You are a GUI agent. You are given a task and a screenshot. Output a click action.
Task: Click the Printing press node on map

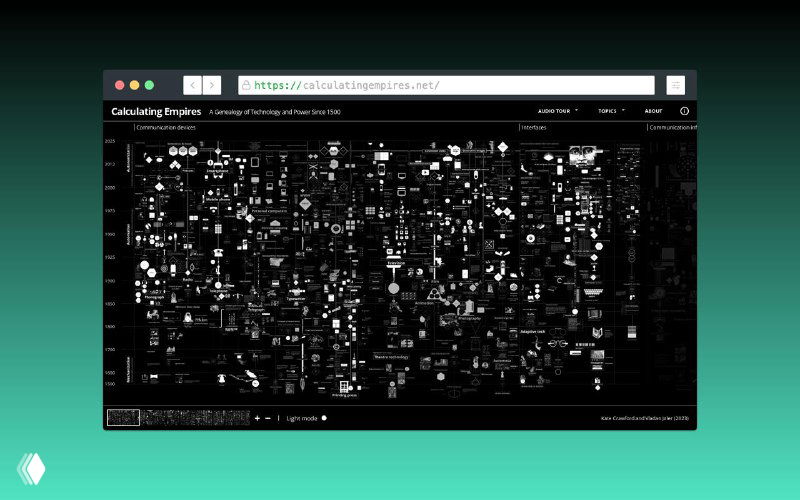tap(345, 388)
